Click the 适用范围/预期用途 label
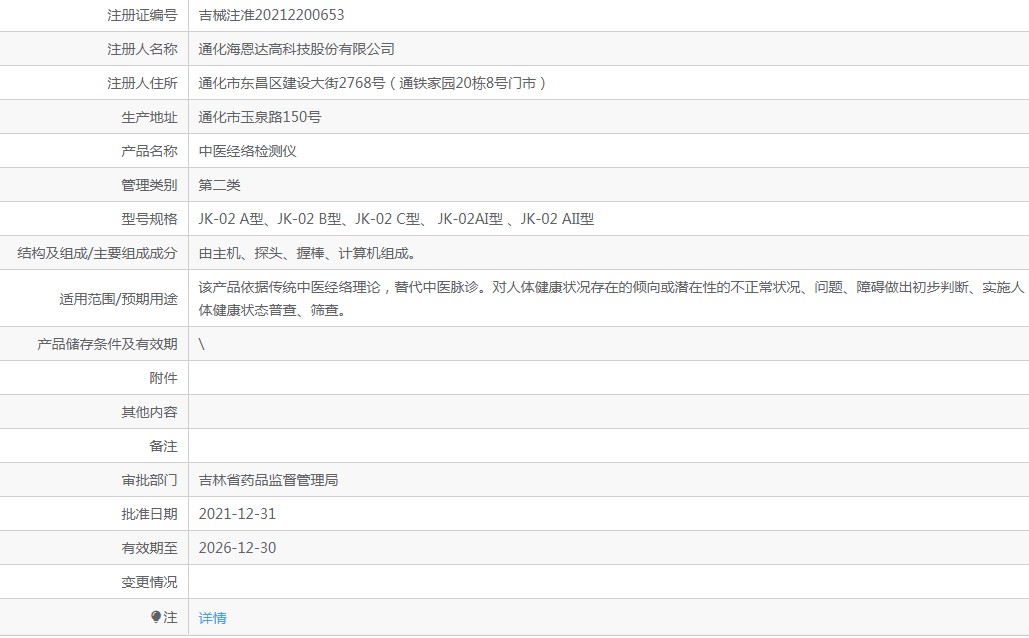 click(x=118, y=299)
